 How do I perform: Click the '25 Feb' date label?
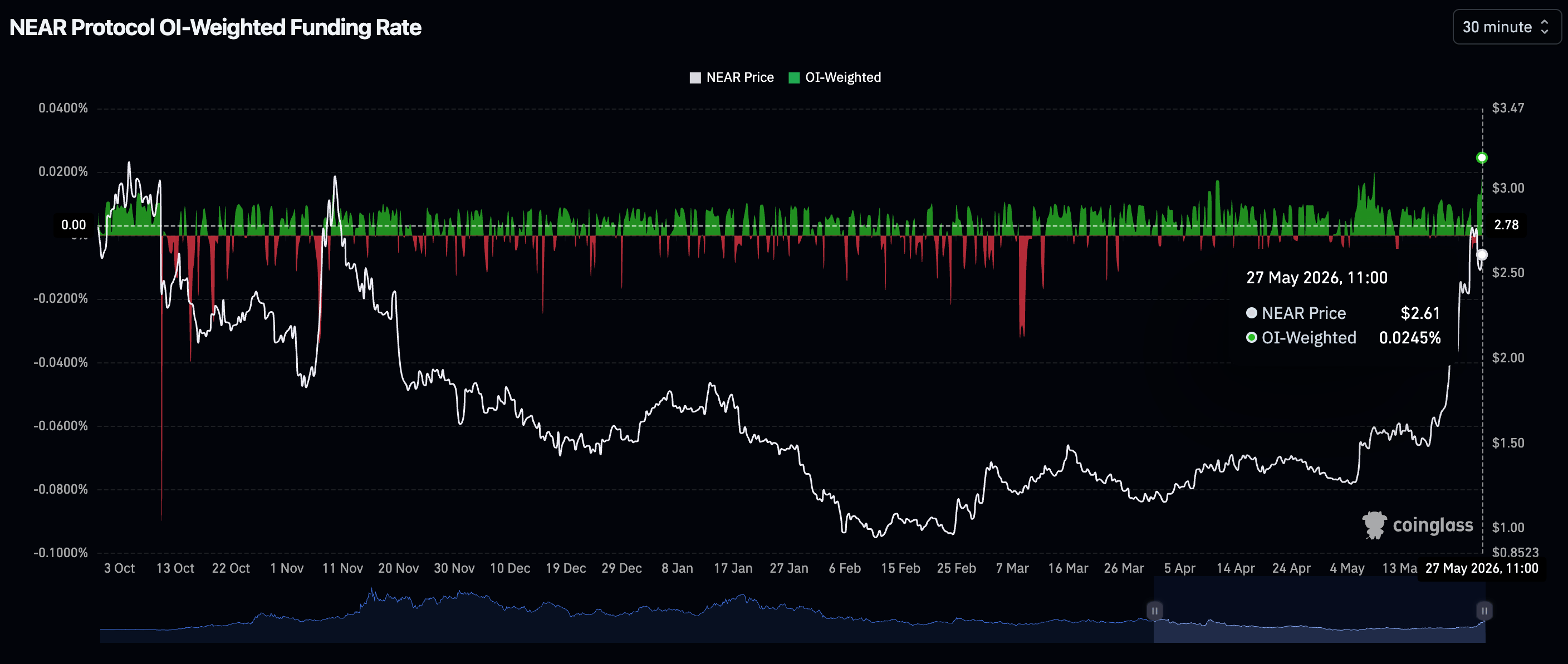pos(956,568)
